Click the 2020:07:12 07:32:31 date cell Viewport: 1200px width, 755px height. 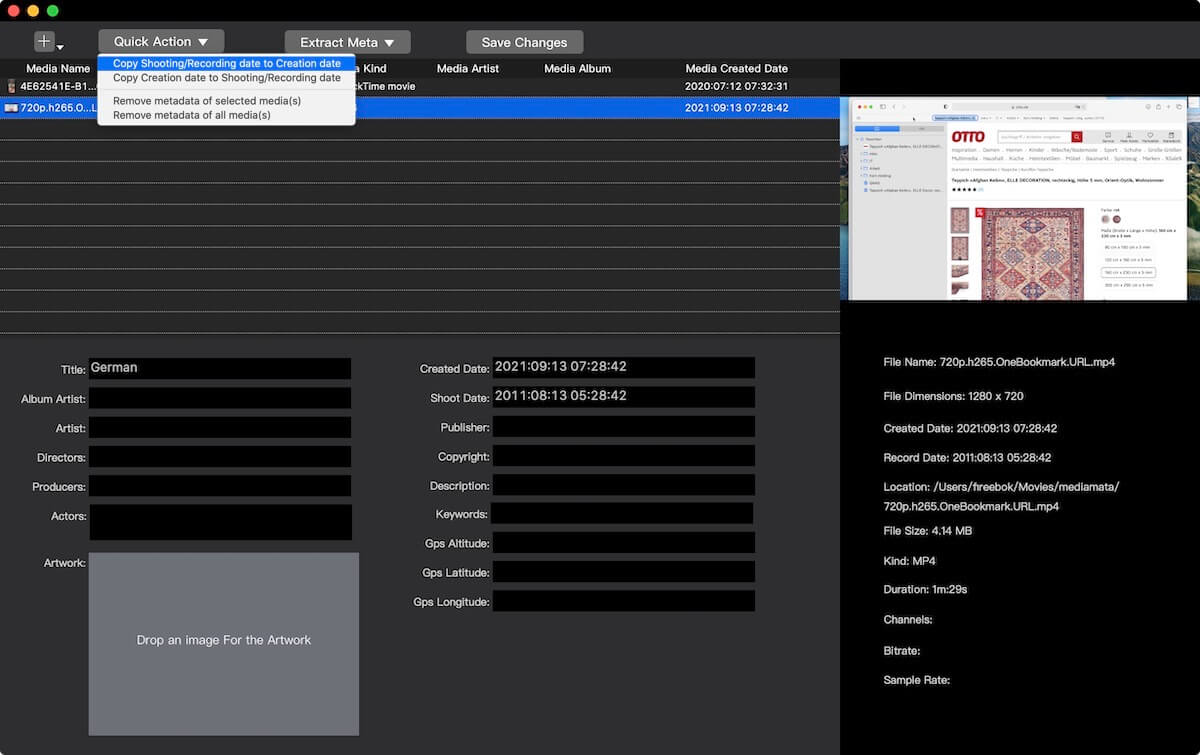click(x=737, y=87)
